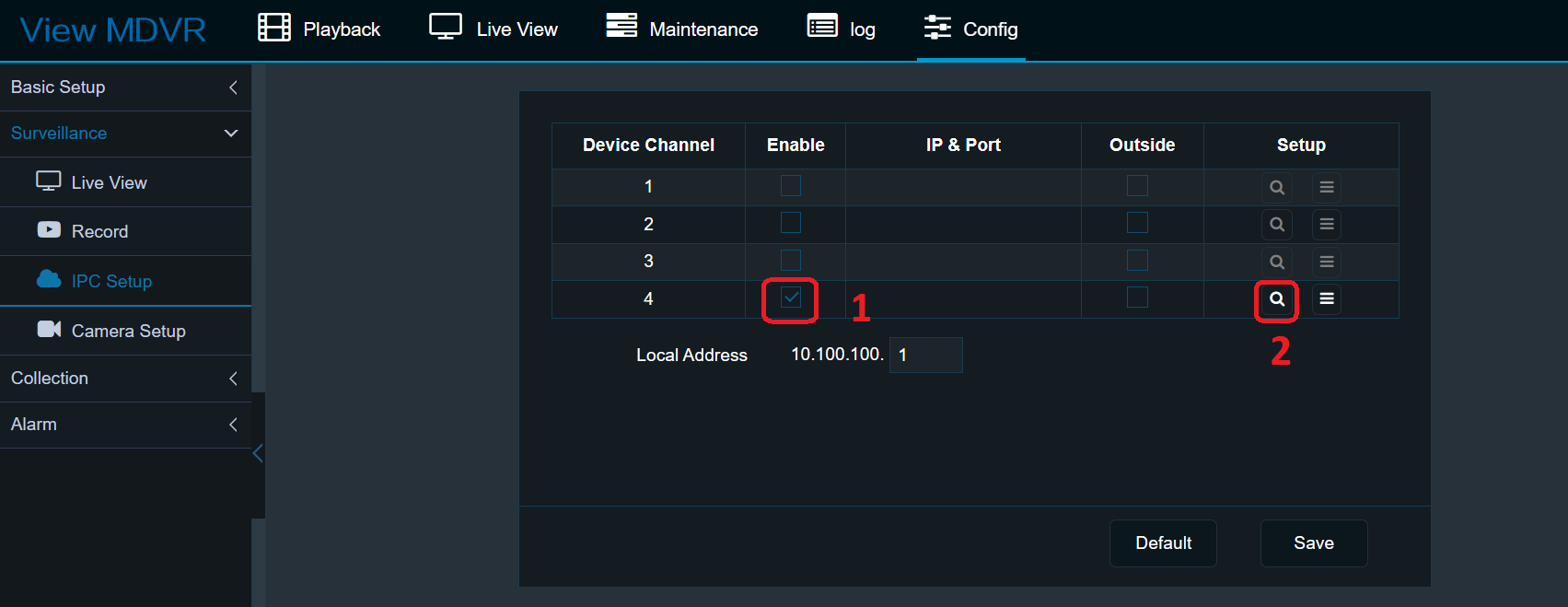Open list menu icon for channel 4

[x=1326, y=299]
